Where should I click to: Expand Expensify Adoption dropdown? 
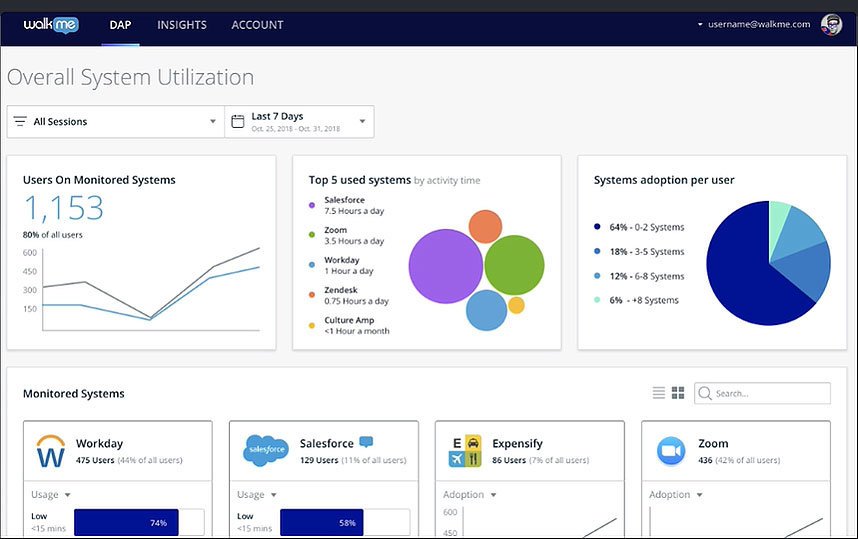click(469, 495)
